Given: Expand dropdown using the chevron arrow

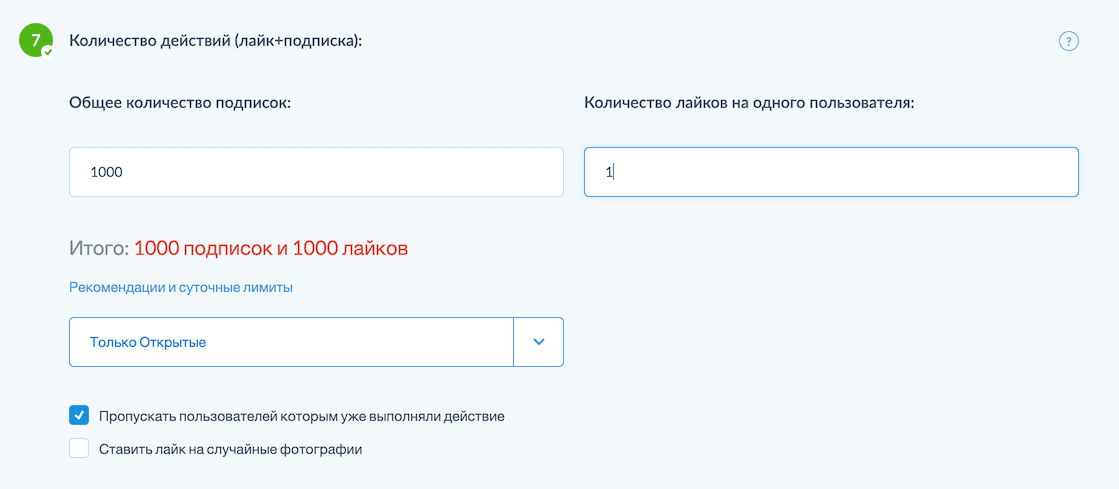Looking at the screenshot, I should (539, 342).
